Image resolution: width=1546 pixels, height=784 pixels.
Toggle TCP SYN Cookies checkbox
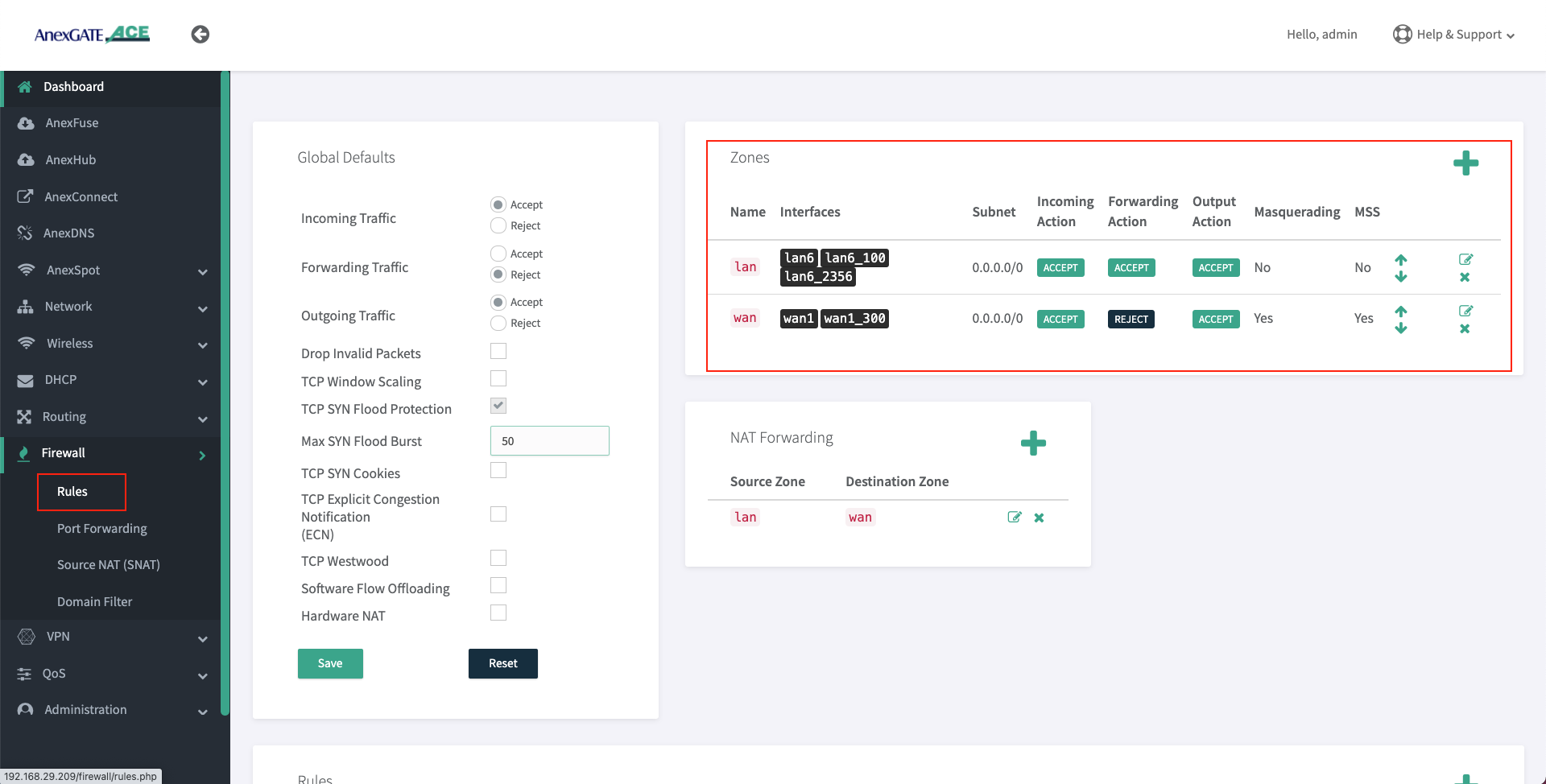pyautogui.click(x=498, y=471)
